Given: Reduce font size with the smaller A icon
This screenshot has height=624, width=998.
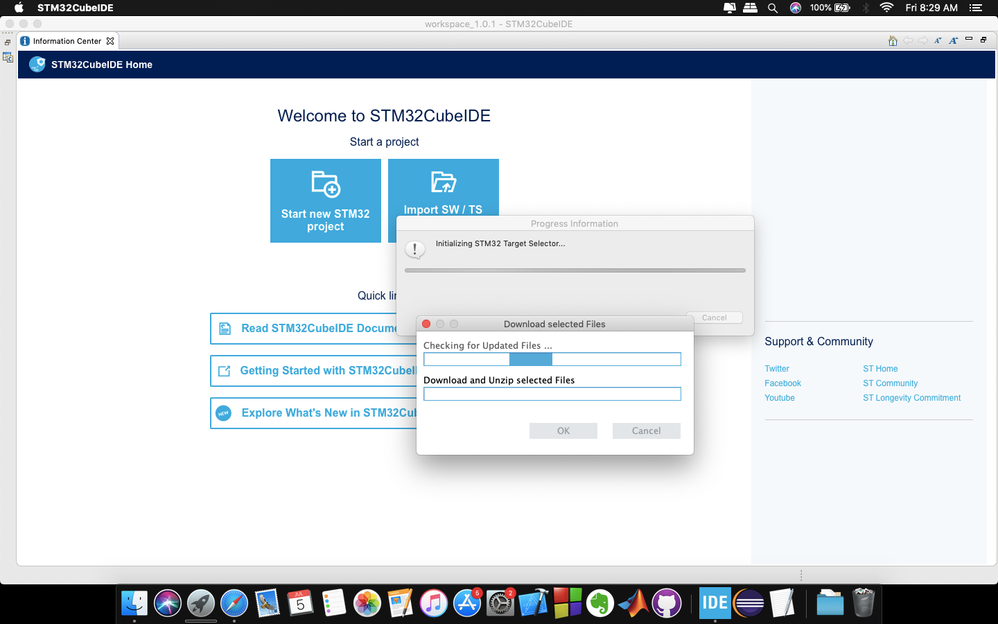Looking at the screenshot, I should point(938,41).
